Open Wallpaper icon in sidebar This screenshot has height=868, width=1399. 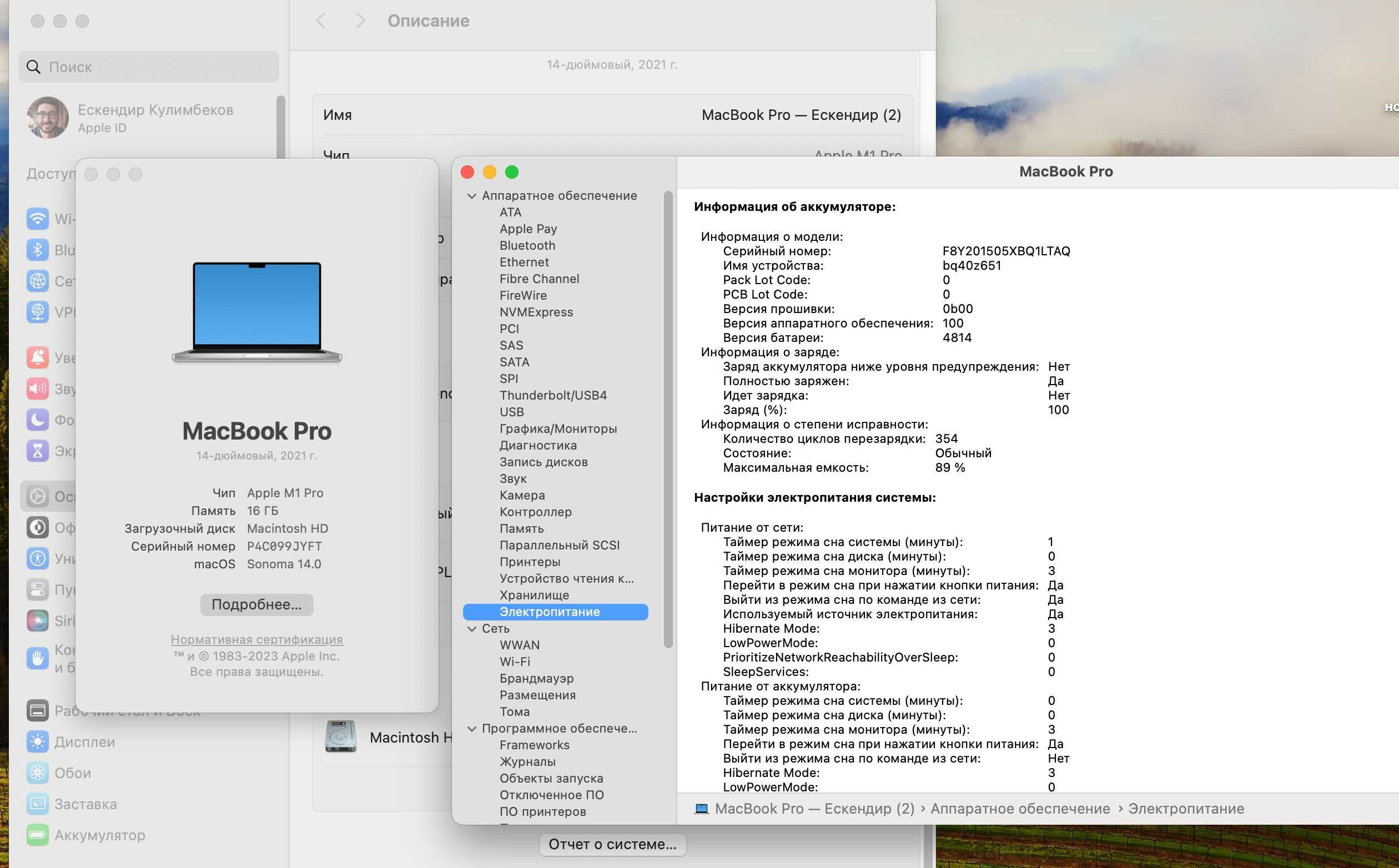(x=37, y=773)
